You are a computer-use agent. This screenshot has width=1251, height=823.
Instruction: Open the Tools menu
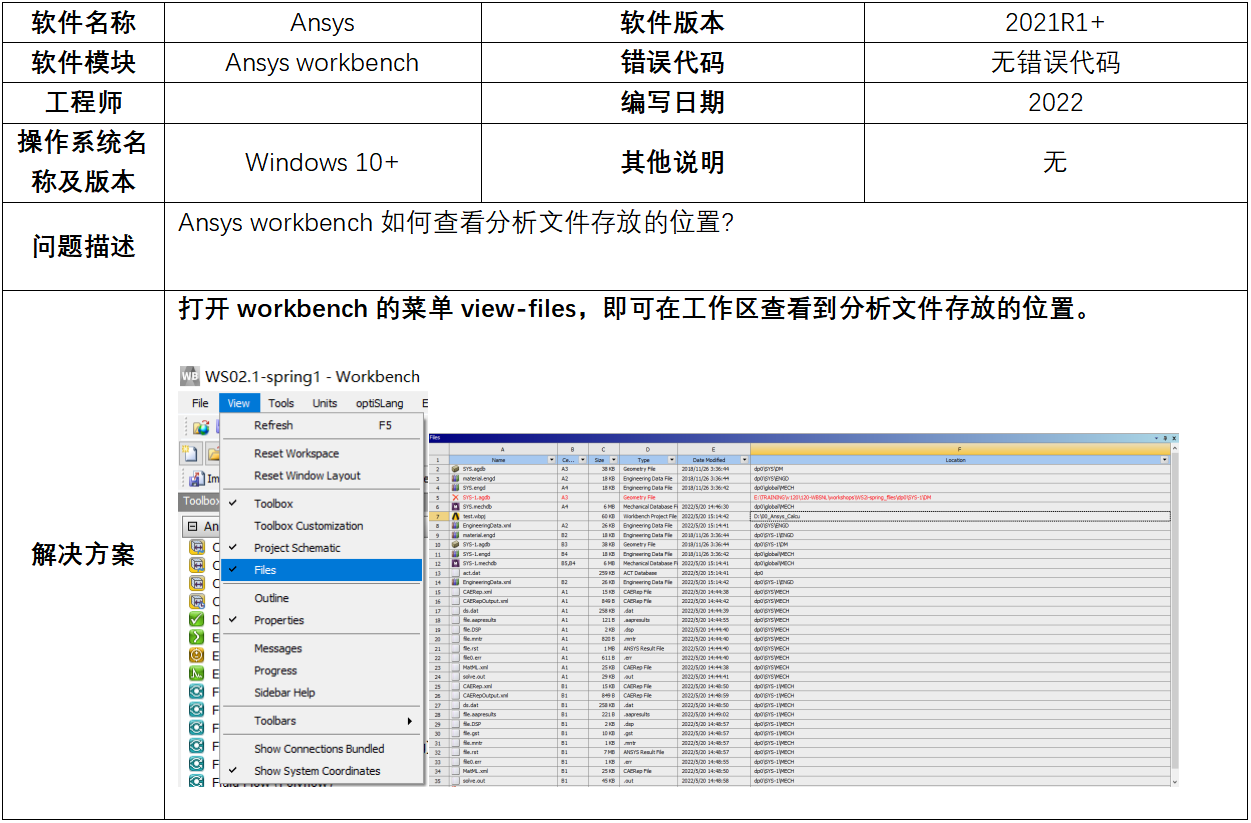click(x=281, y=403)
